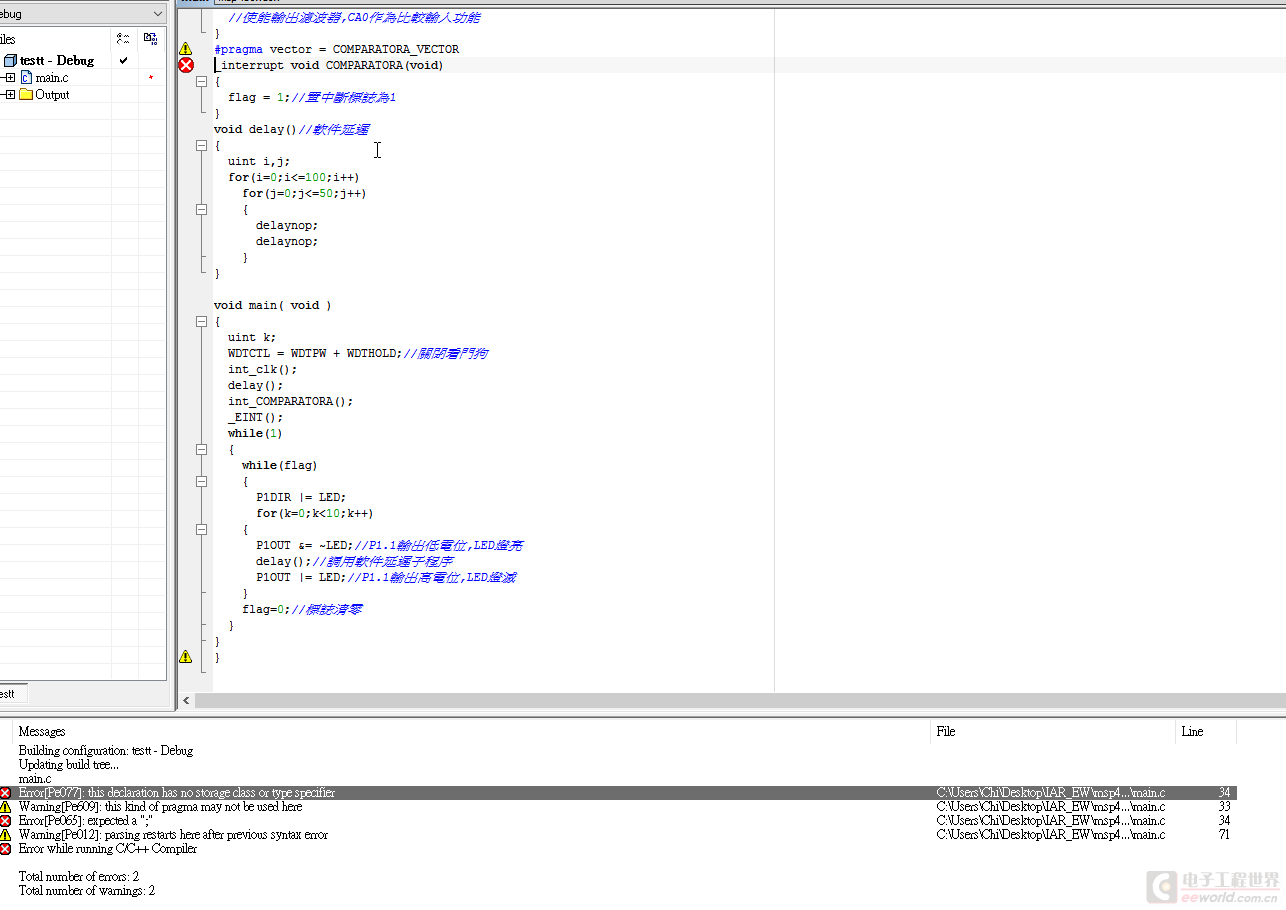The image size is (1286, 910).
Task: Click the error marker beside the _interrupt line
Action: tap(186, 65)
